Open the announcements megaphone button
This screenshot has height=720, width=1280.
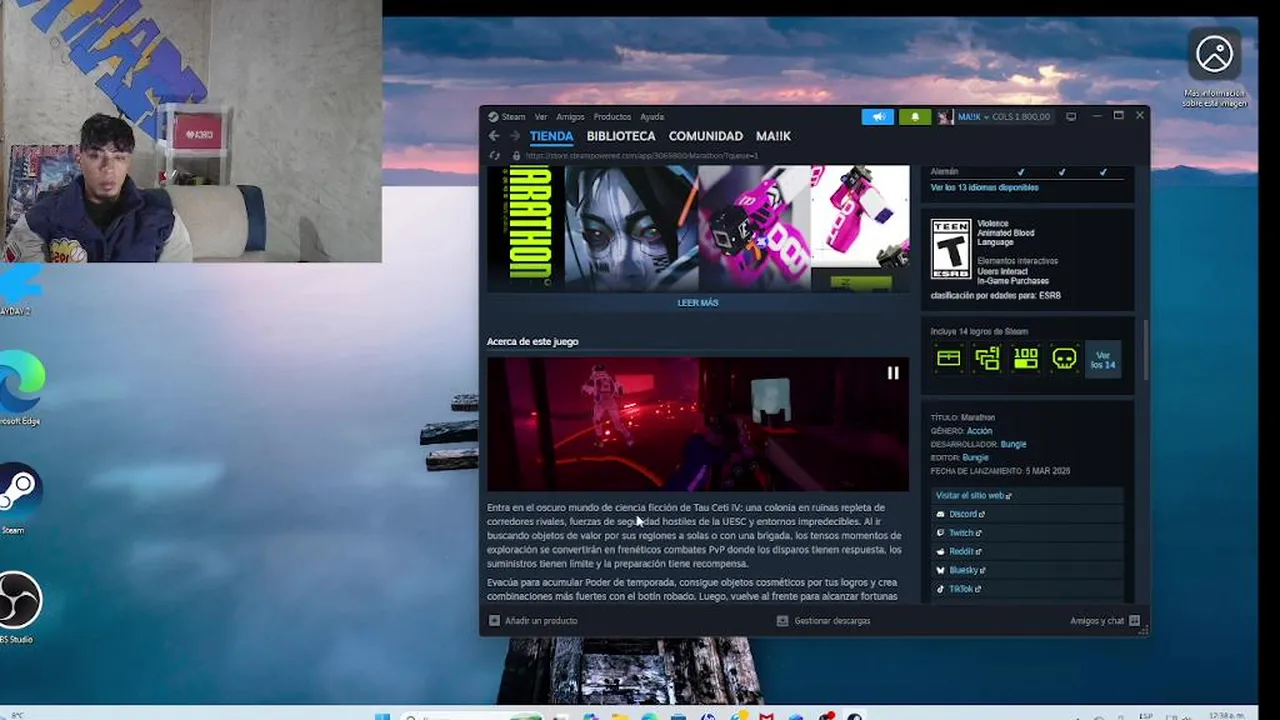[x=877, y=117]
